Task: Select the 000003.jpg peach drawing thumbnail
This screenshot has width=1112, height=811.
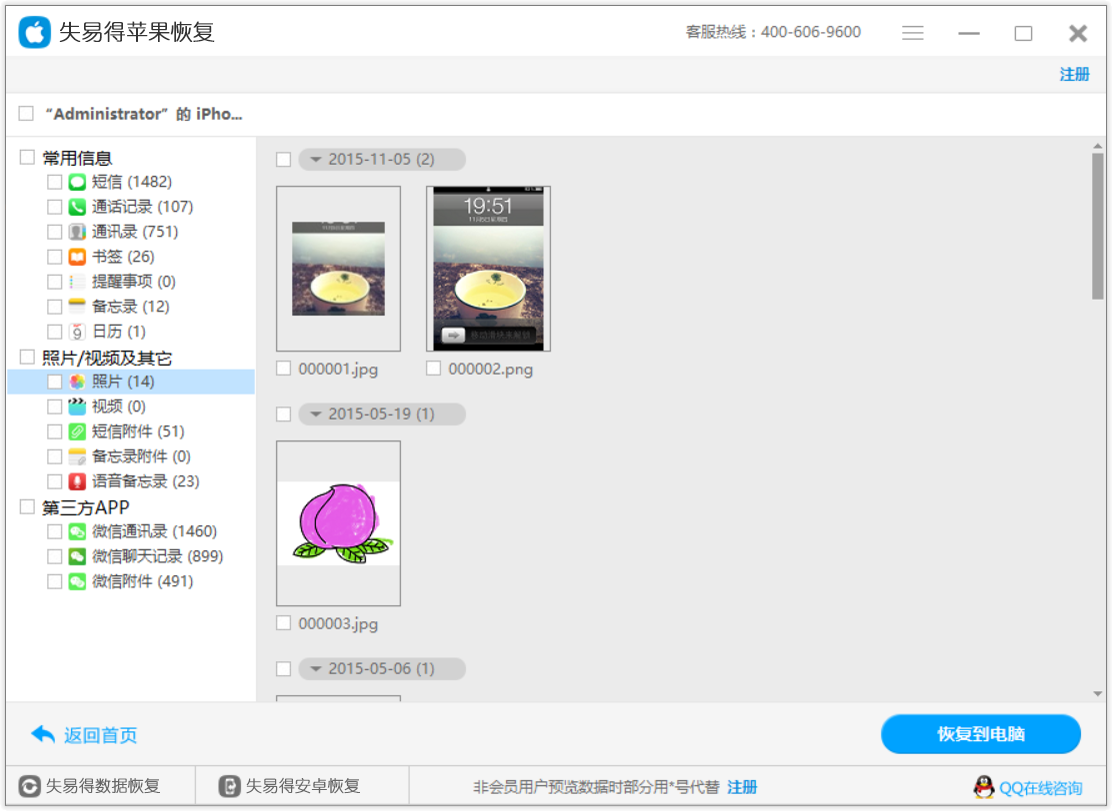Action: (x=338, y=522)
